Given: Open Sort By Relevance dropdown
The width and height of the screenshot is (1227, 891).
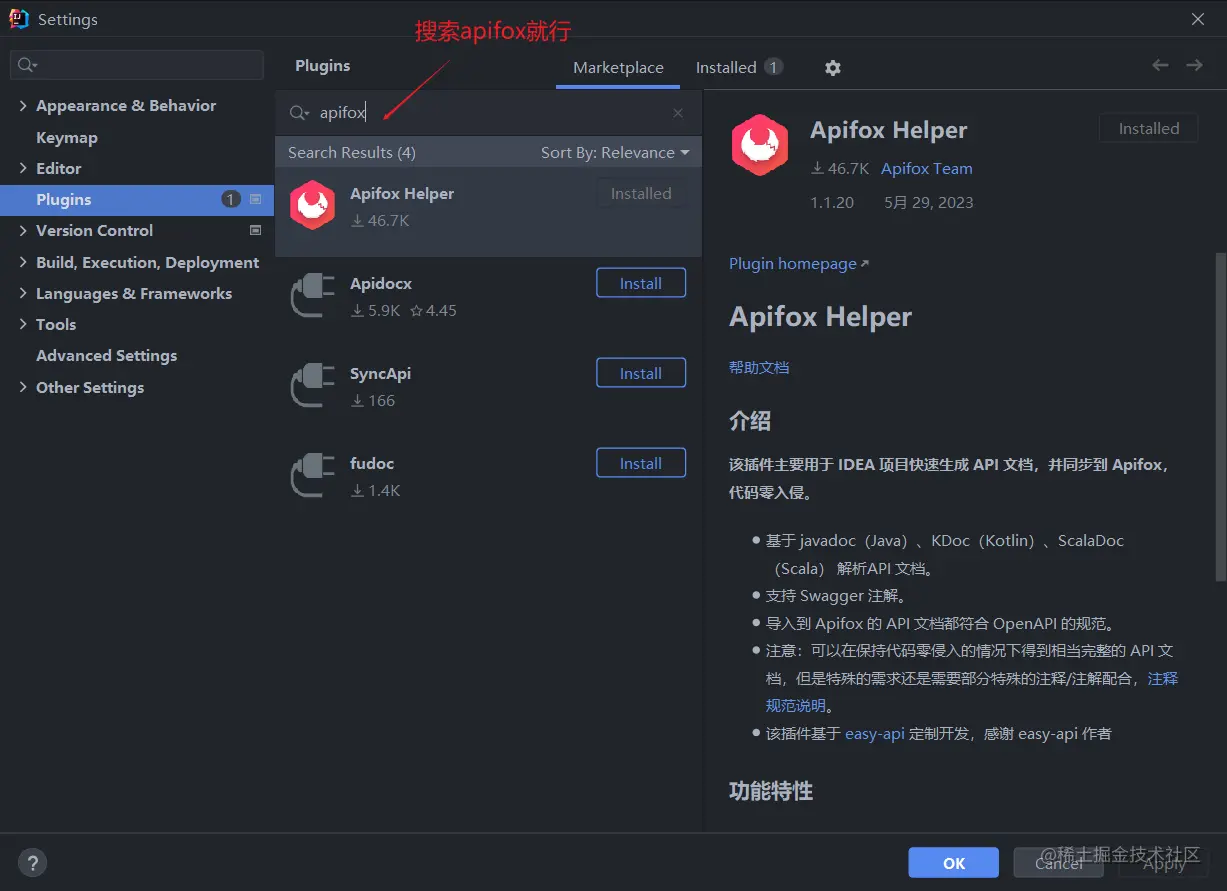Looking at the screenshot, I should [615, 153].
